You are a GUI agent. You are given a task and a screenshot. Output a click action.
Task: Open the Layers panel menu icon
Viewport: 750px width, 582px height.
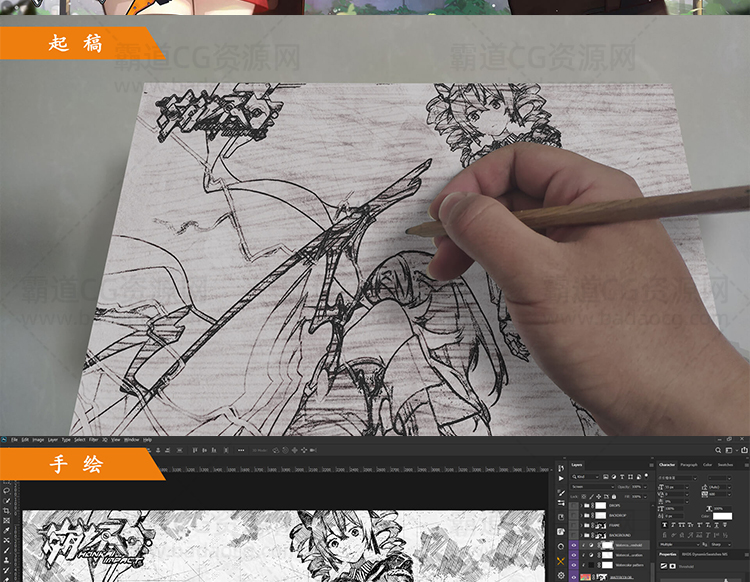pos(651,465)
